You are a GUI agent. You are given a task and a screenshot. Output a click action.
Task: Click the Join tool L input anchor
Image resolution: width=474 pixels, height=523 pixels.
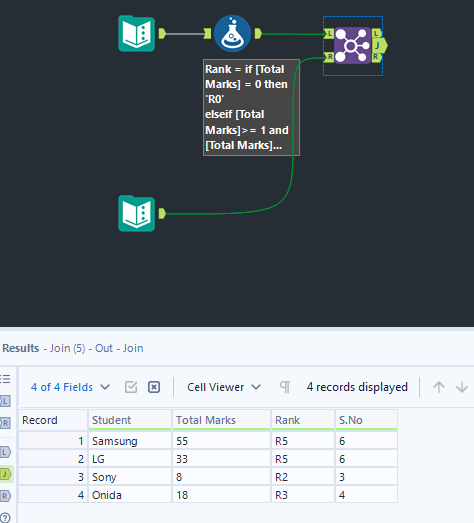(329, 33)
